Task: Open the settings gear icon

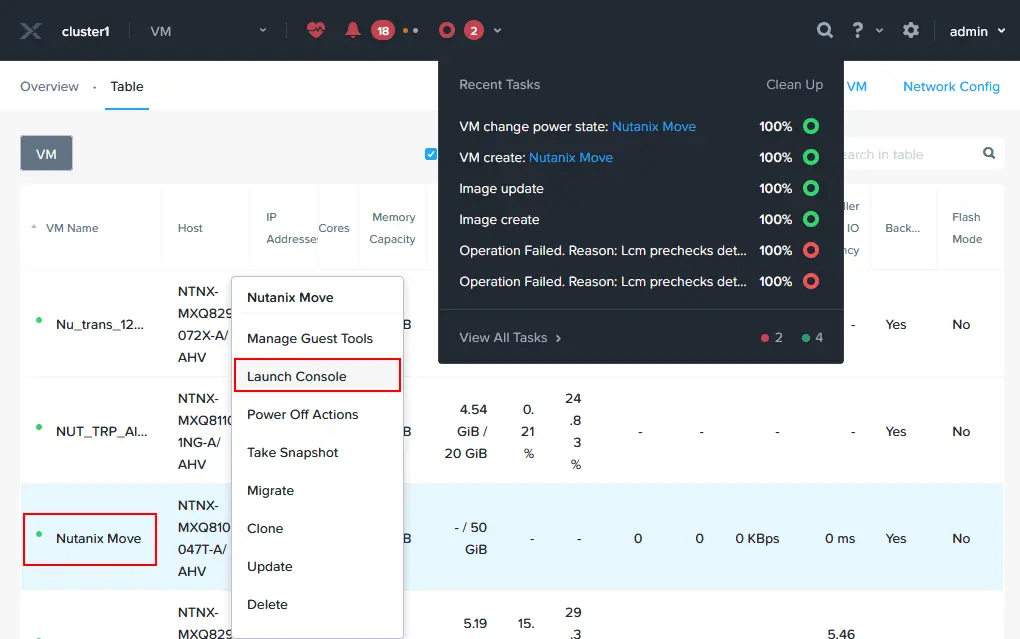Action: pyautogui.click(x=911, y=30)
